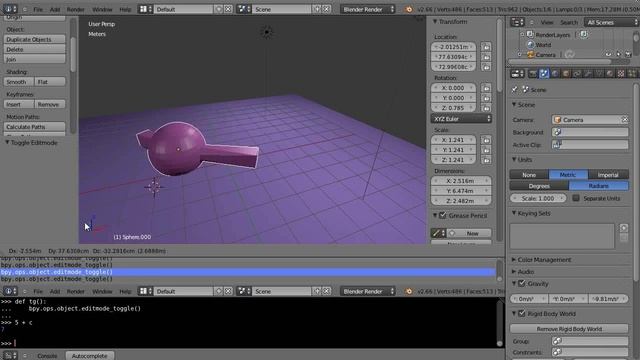640x360 pixels.
Task: Toggle the Rigid Body World checkbox
Action: coord(522,313)
